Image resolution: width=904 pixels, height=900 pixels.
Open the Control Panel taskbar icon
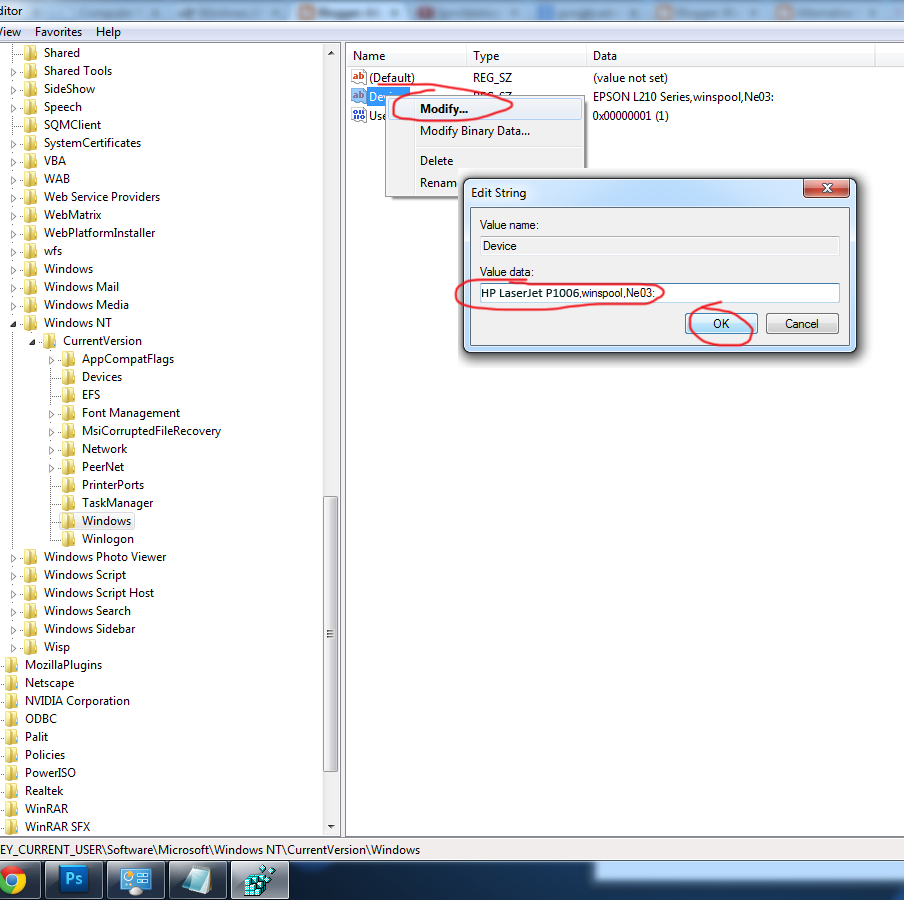(136, 880)
